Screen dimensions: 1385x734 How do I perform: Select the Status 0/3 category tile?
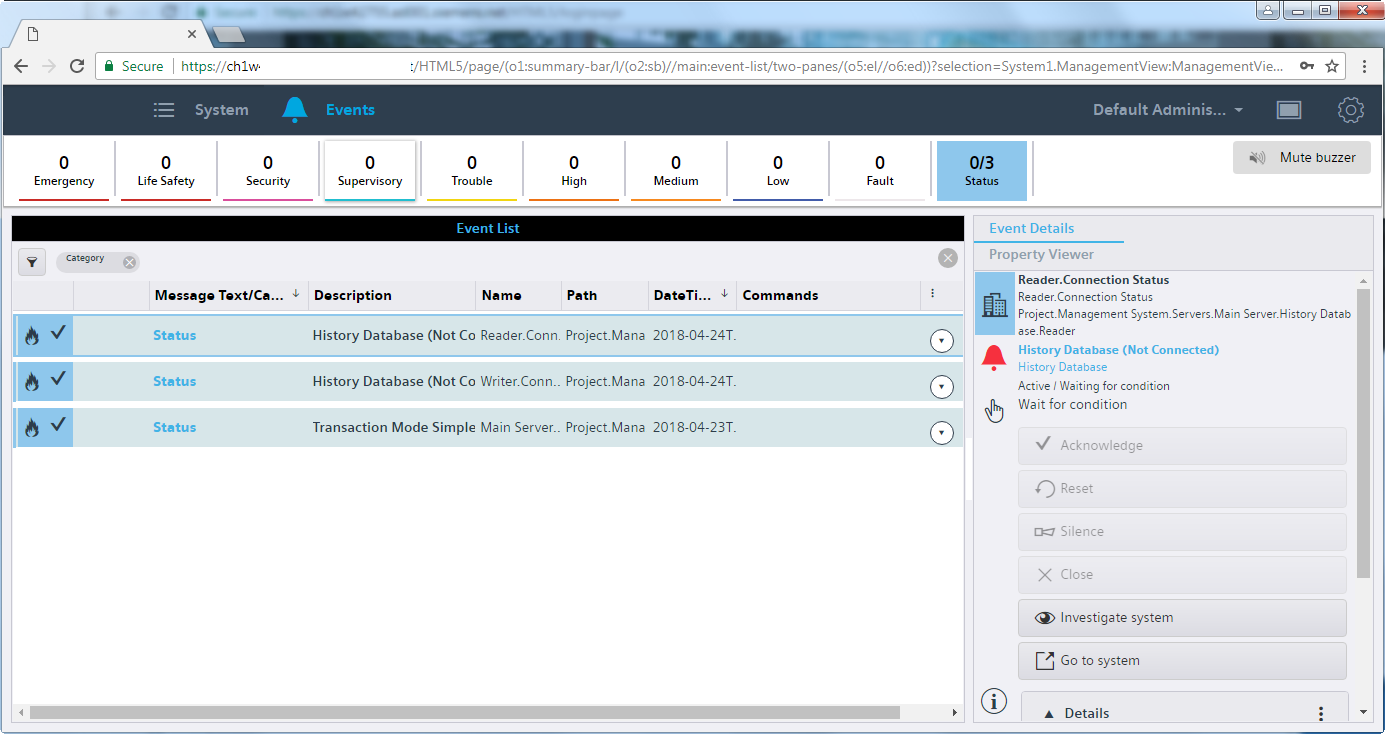[981, 170]
